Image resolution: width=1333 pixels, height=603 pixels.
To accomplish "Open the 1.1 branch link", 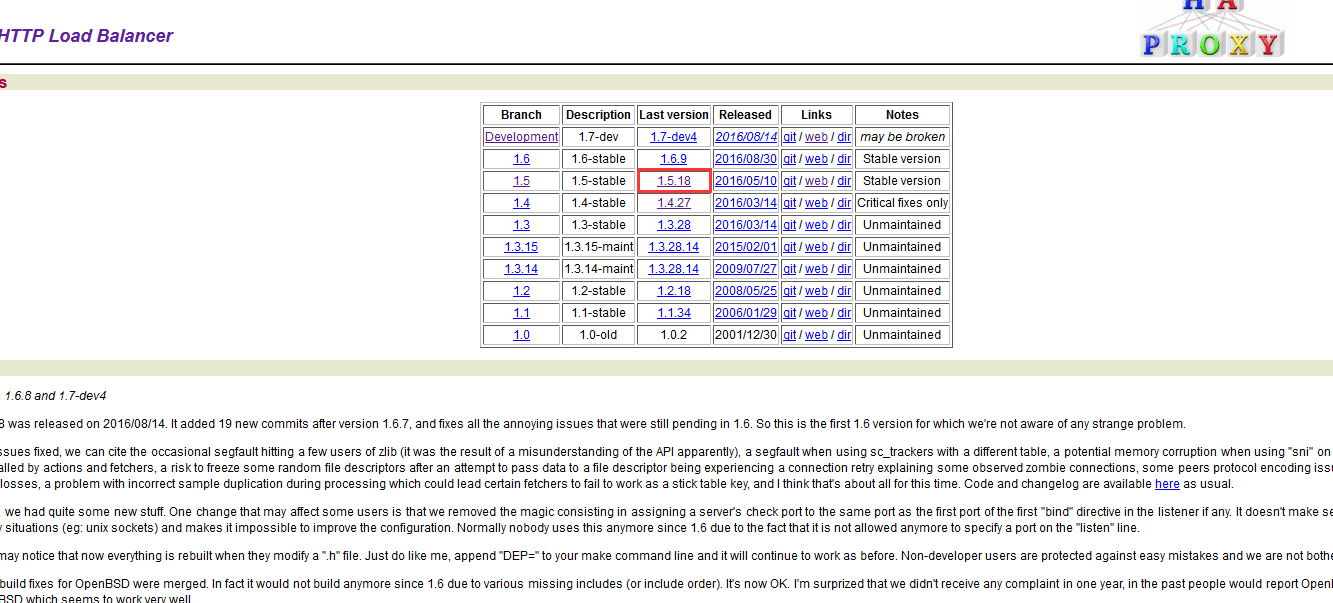I will 521,313.
